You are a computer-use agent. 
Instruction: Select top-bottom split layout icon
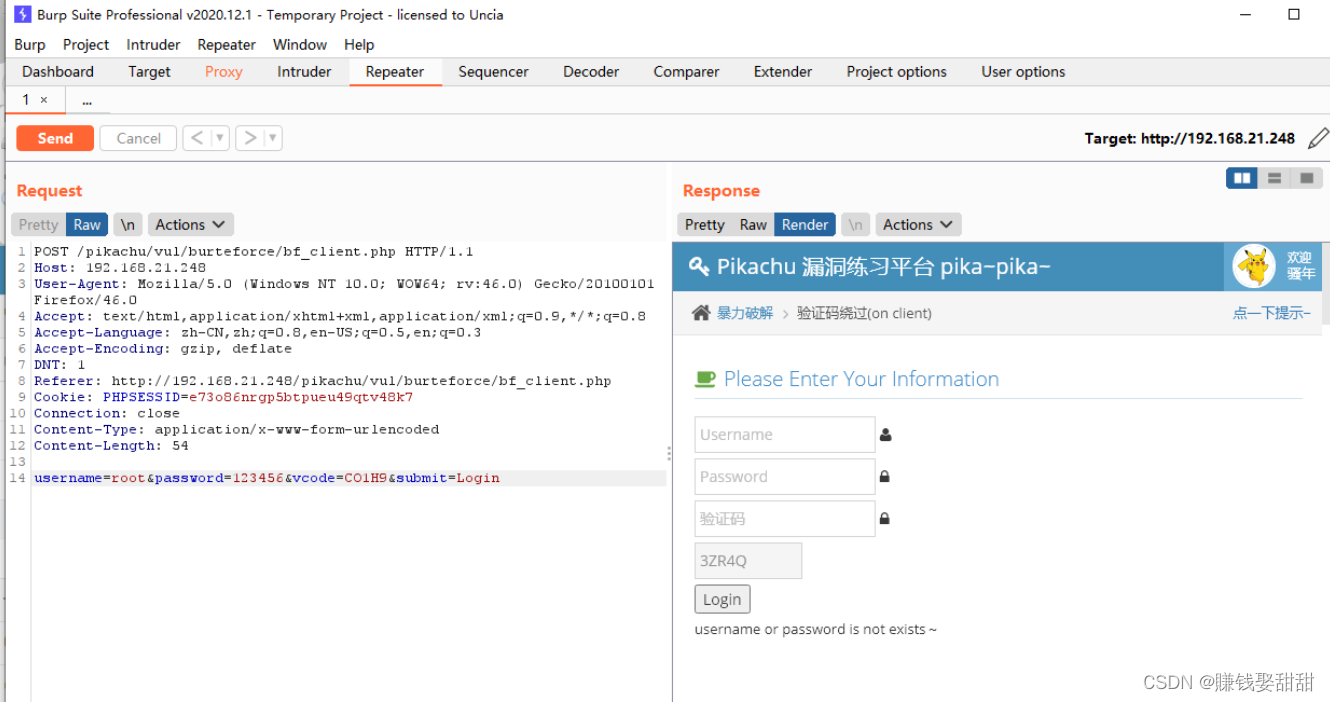pos(1274,178)
